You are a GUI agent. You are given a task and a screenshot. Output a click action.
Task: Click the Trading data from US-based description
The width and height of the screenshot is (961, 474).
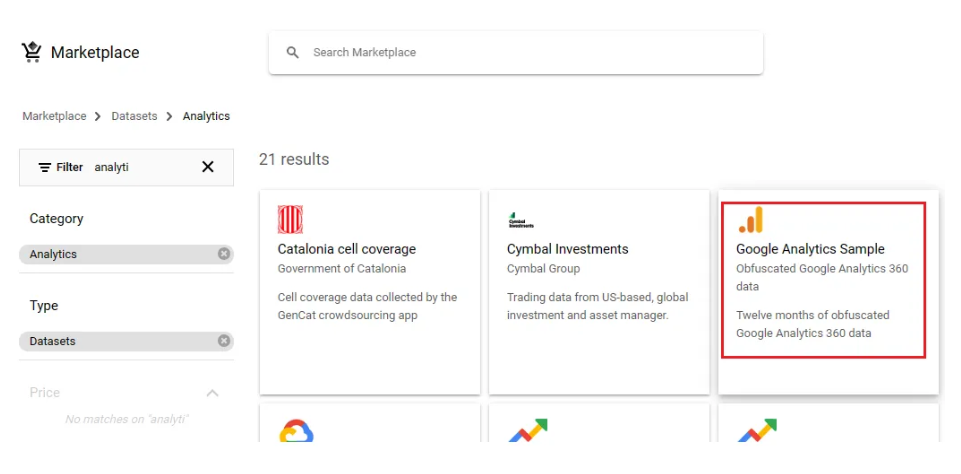click(598, 307)
